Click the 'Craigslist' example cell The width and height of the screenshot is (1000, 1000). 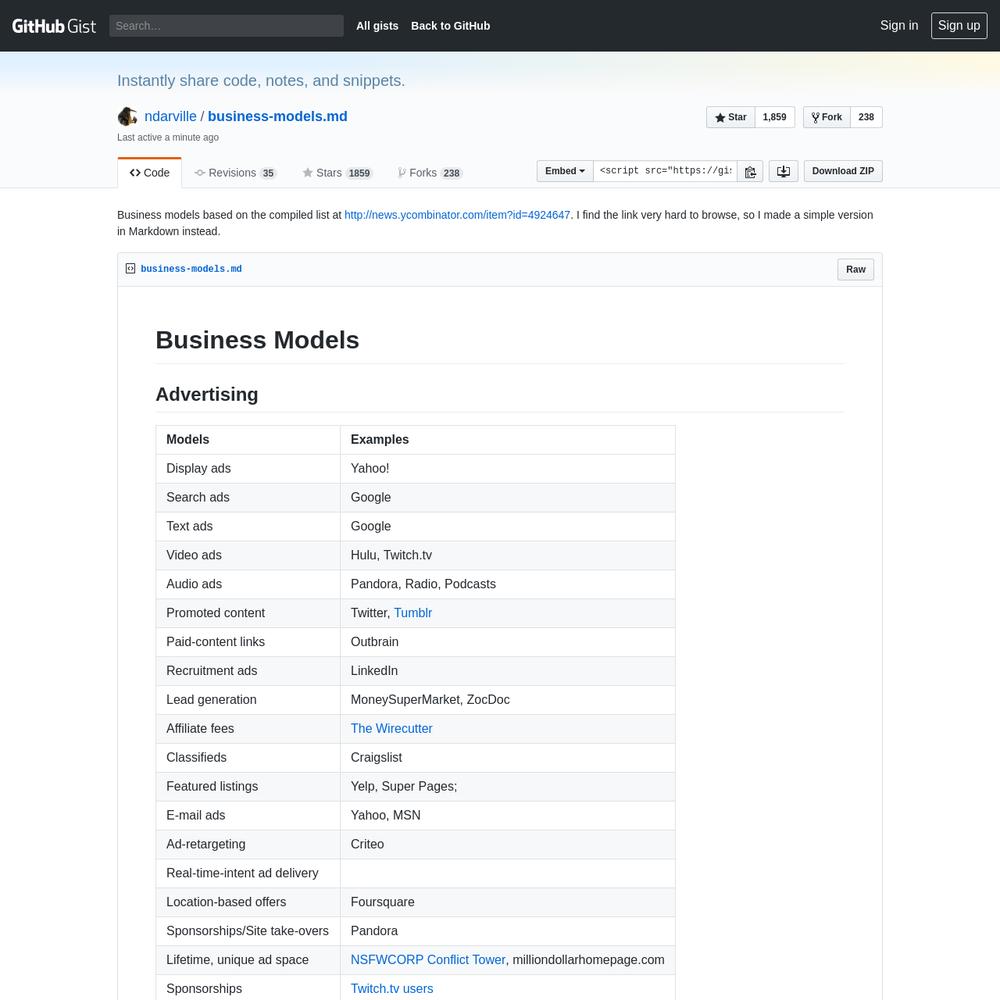[x=508, y=758]
